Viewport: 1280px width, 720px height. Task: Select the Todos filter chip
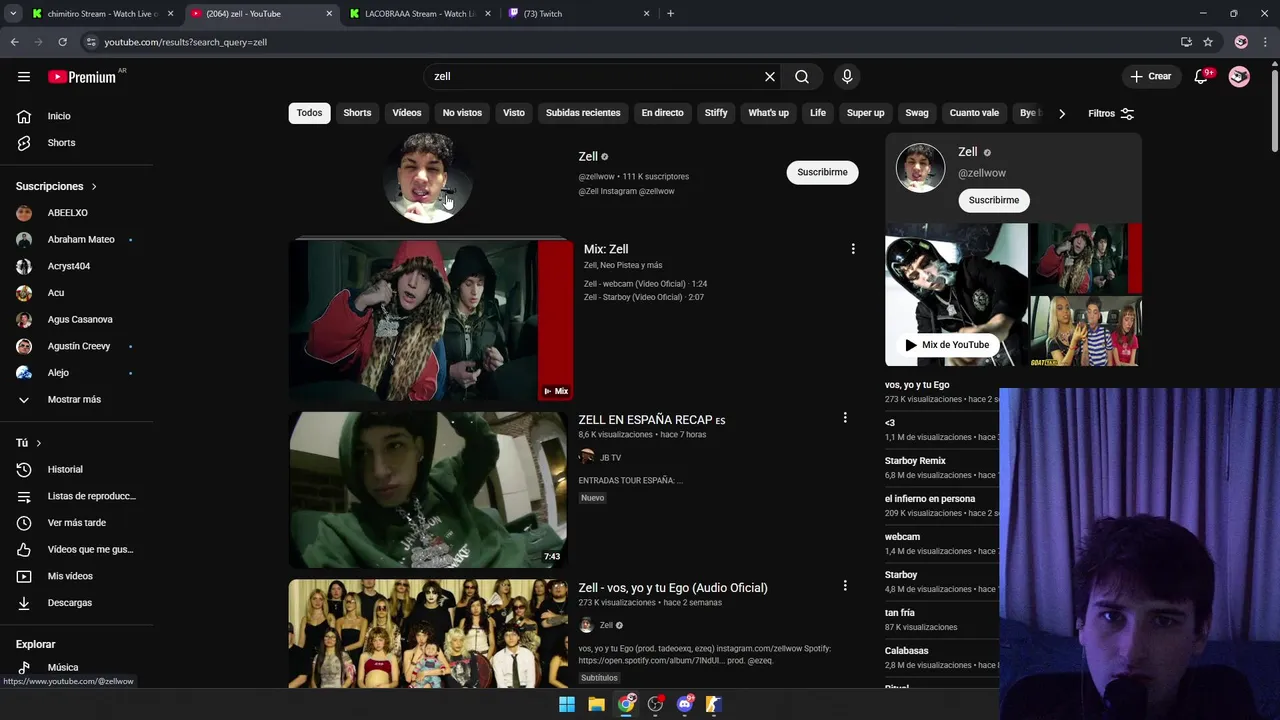(309, 113)
